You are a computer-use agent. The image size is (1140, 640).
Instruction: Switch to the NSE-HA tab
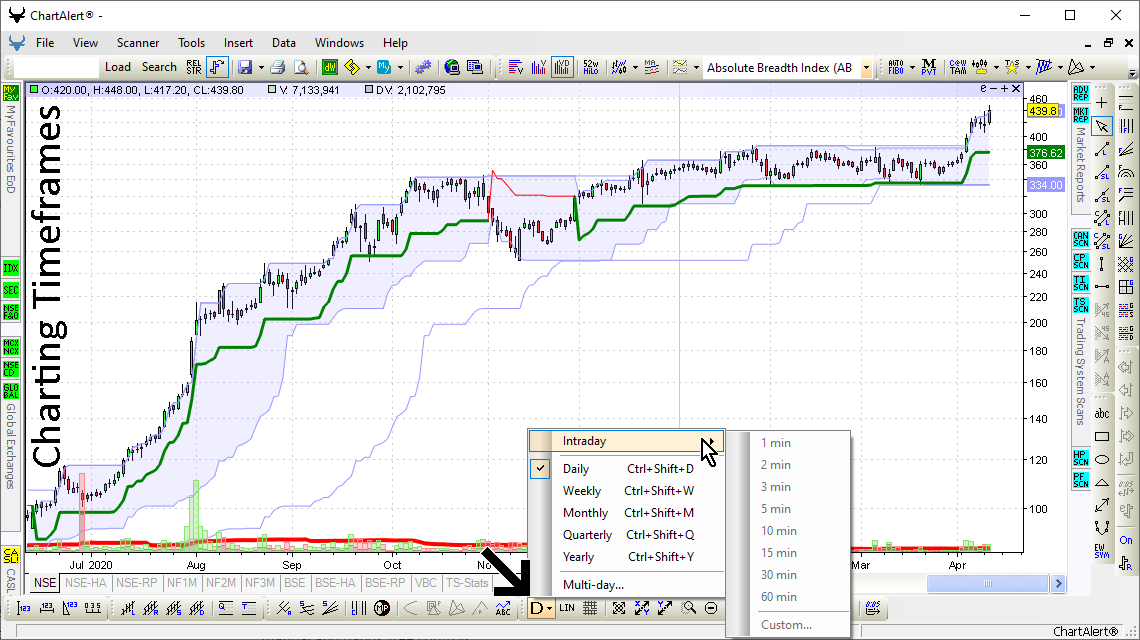click(x=85, y=583)
